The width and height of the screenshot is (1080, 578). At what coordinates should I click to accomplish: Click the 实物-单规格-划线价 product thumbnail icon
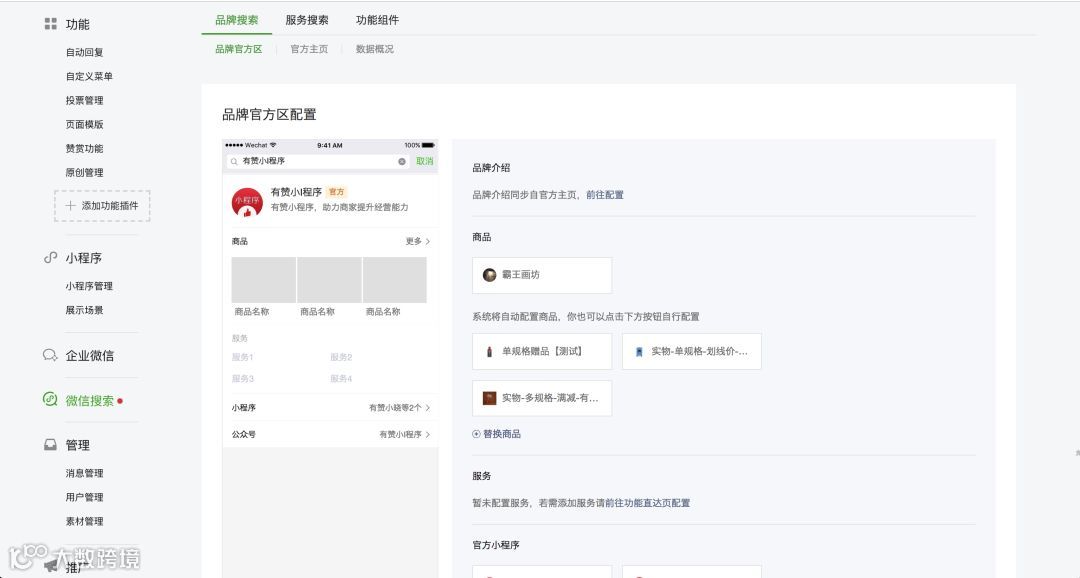(638, 351)
